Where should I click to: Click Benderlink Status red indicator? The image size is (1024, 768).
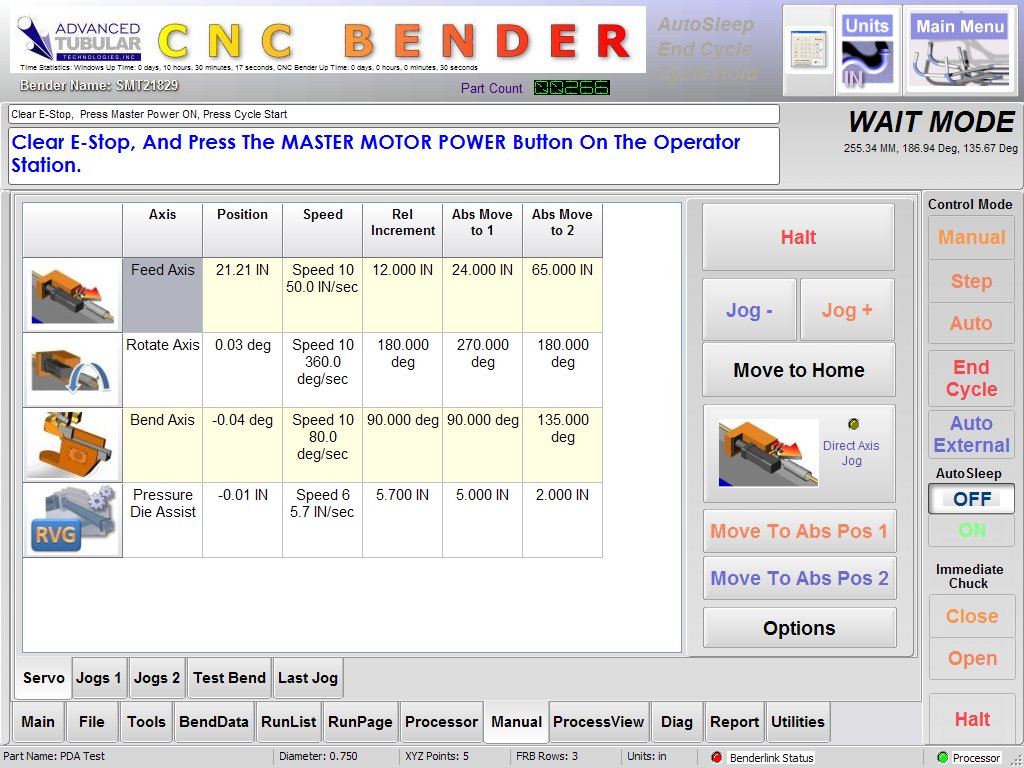click(x=716, y=758)
